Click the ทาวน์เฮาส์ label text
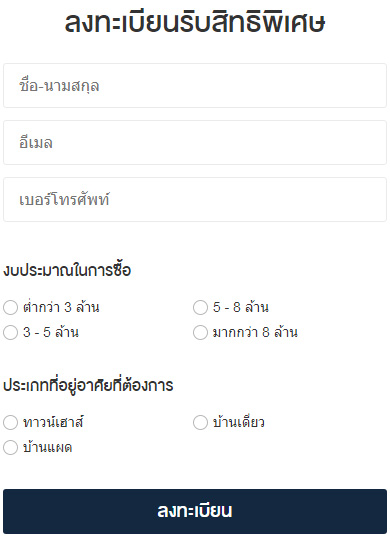This screenshot has width=390, height=540. tap(53, 422)
